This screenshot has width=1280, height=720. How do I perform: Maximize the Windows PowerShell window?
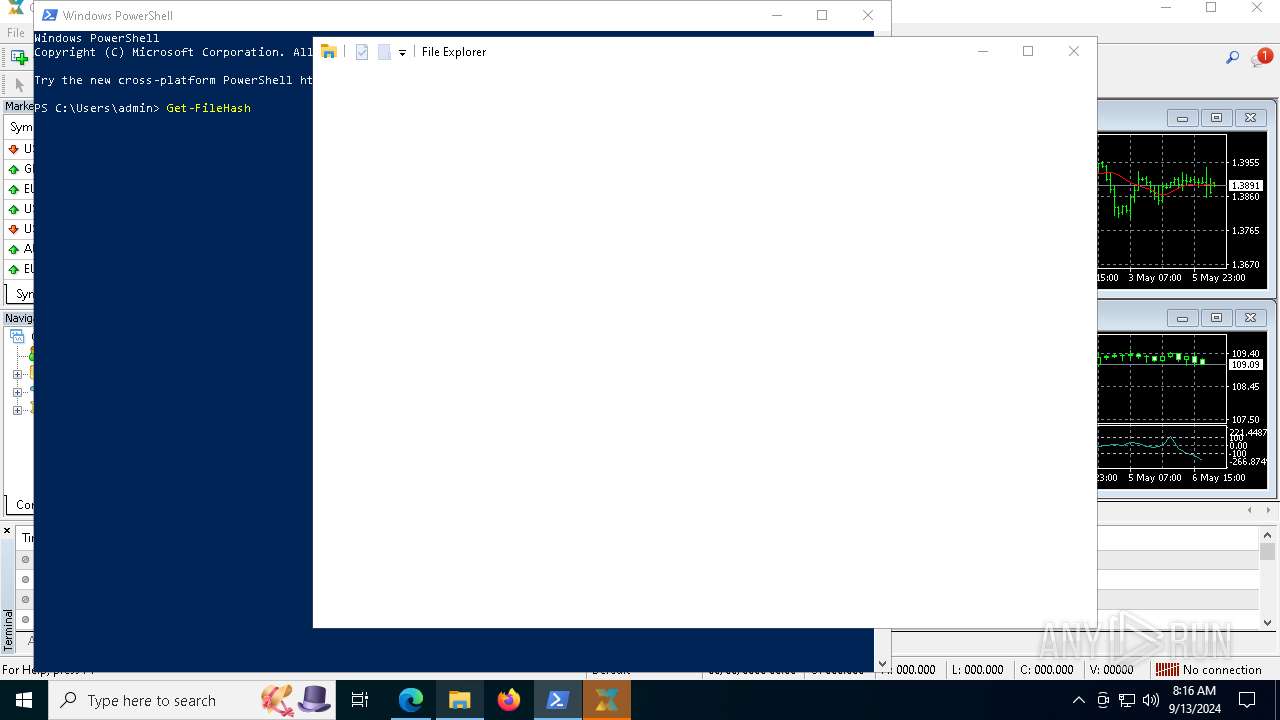[x=822, y=15]
